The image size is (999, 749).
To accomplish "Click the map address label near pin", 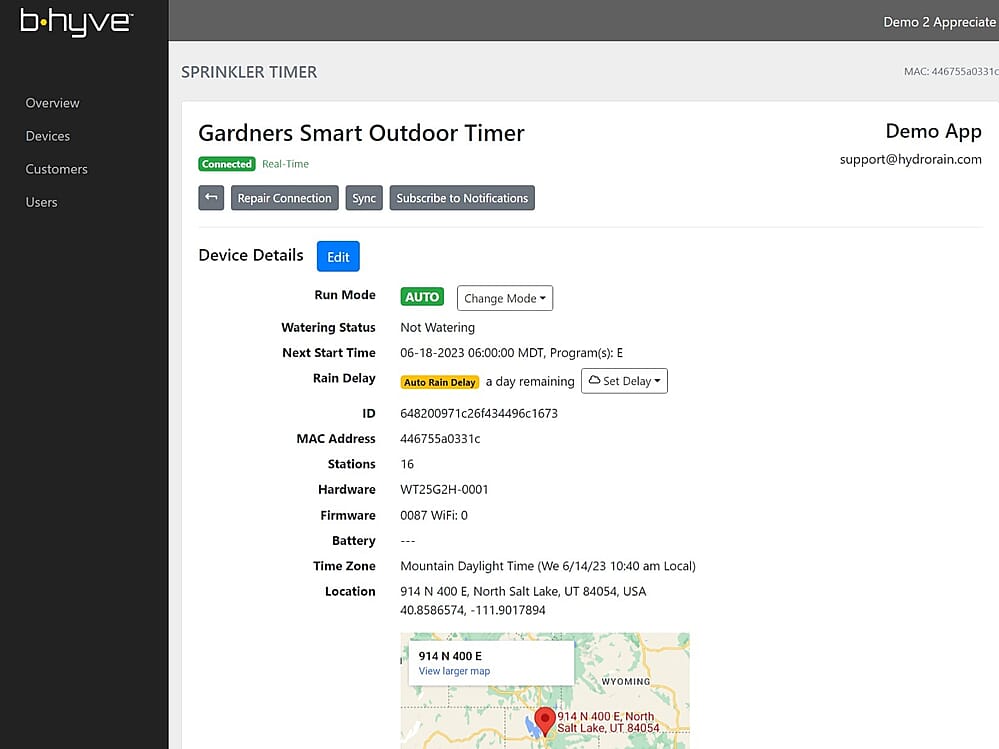I will coord(608,722).
